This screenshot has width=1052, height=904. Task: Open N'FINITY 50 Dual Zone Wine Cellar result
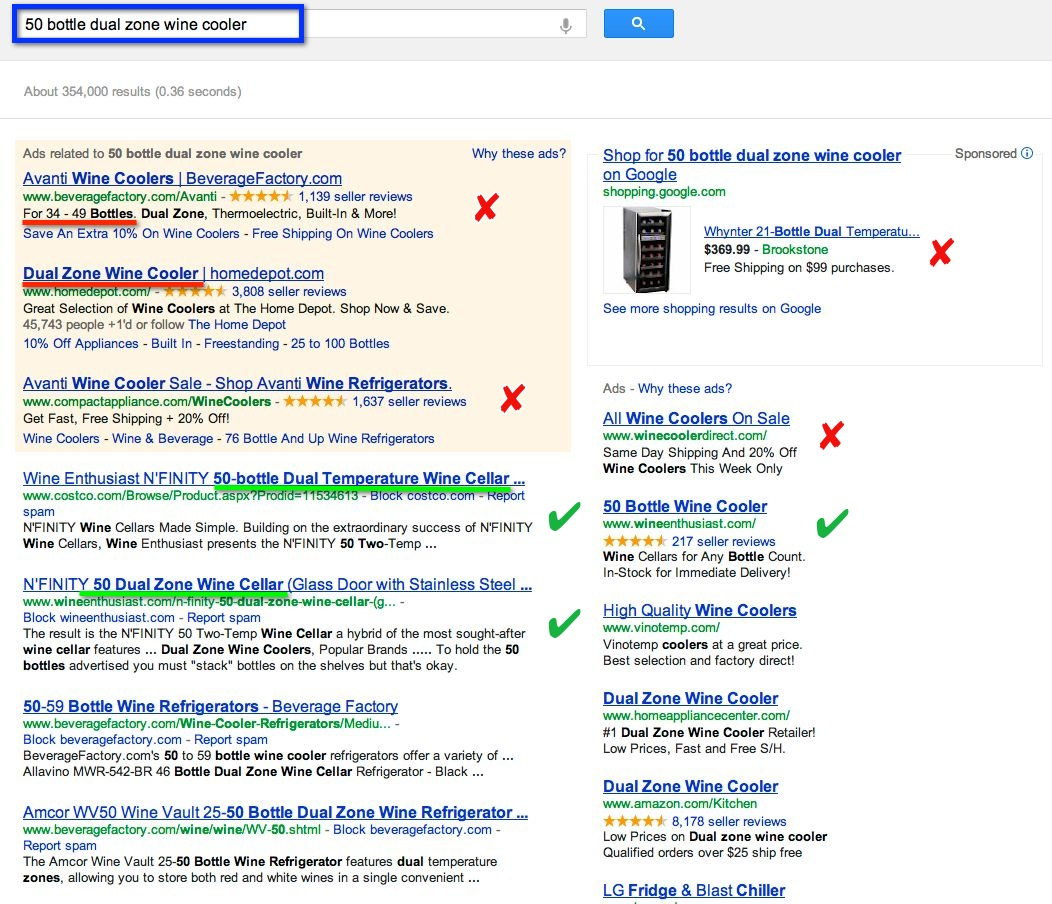pyautogui.click(x=277, y=585)
